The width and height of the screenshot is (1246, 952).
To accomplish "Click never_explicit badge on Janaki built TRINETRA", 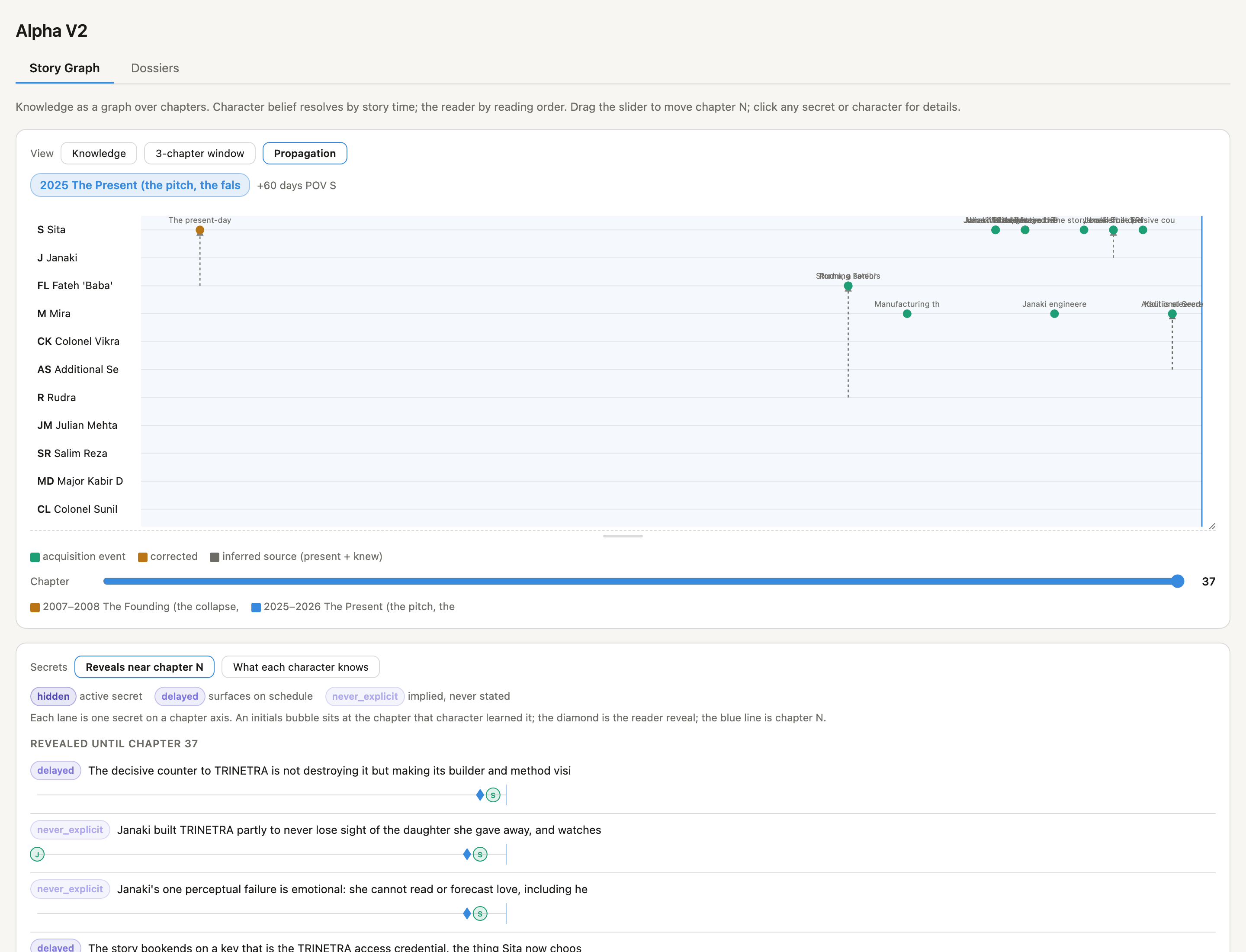I will point(70,830).
